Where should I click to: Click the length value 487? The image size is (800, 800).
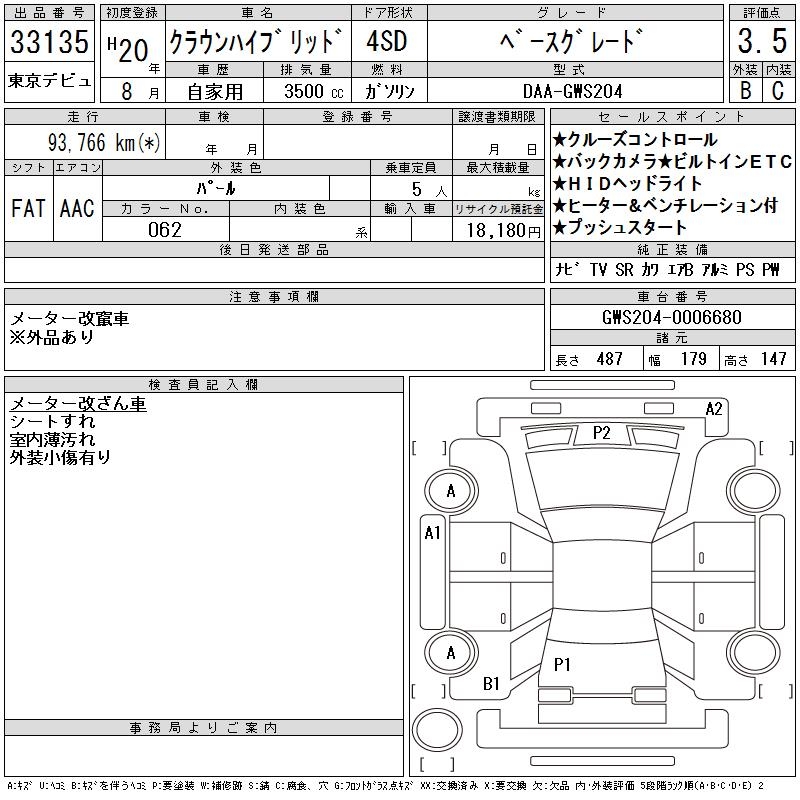coord(610,359)
